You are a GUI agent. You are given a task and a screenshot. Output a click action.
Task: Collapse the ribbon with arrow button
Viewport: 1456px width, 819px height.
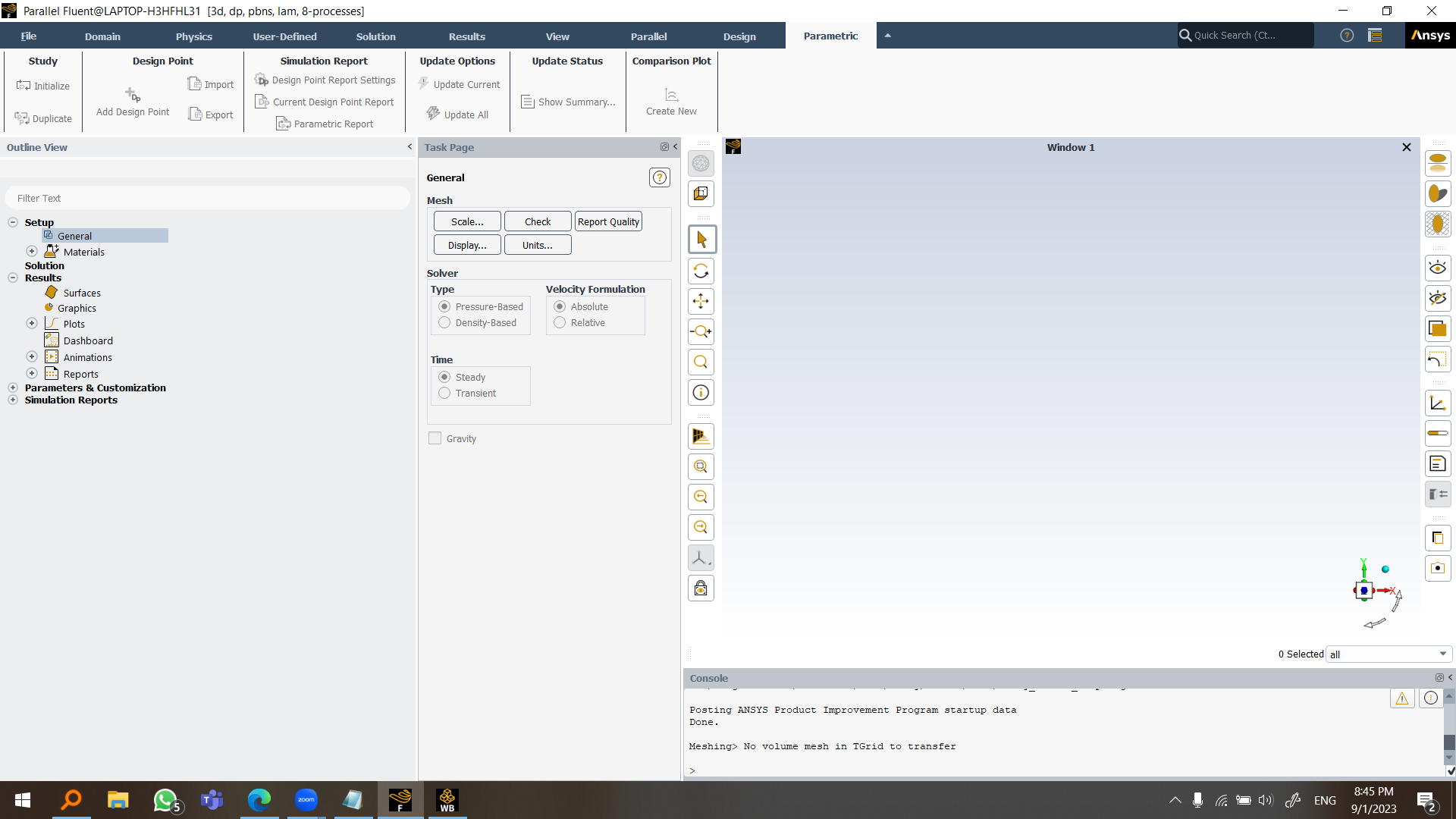click(887, 36)
